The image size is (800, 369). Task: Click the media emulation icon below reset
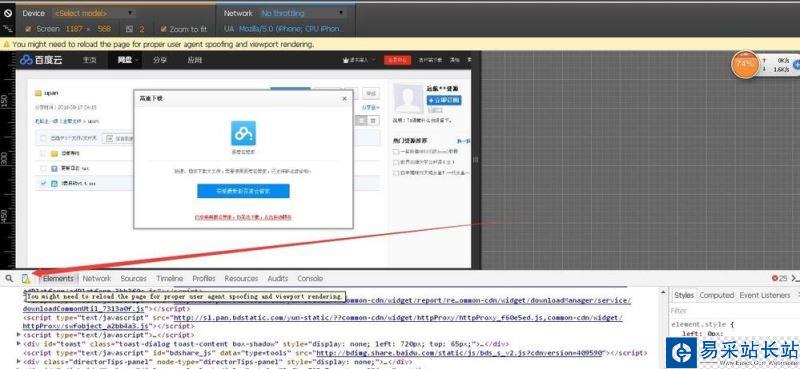click(x=8, y=29)
